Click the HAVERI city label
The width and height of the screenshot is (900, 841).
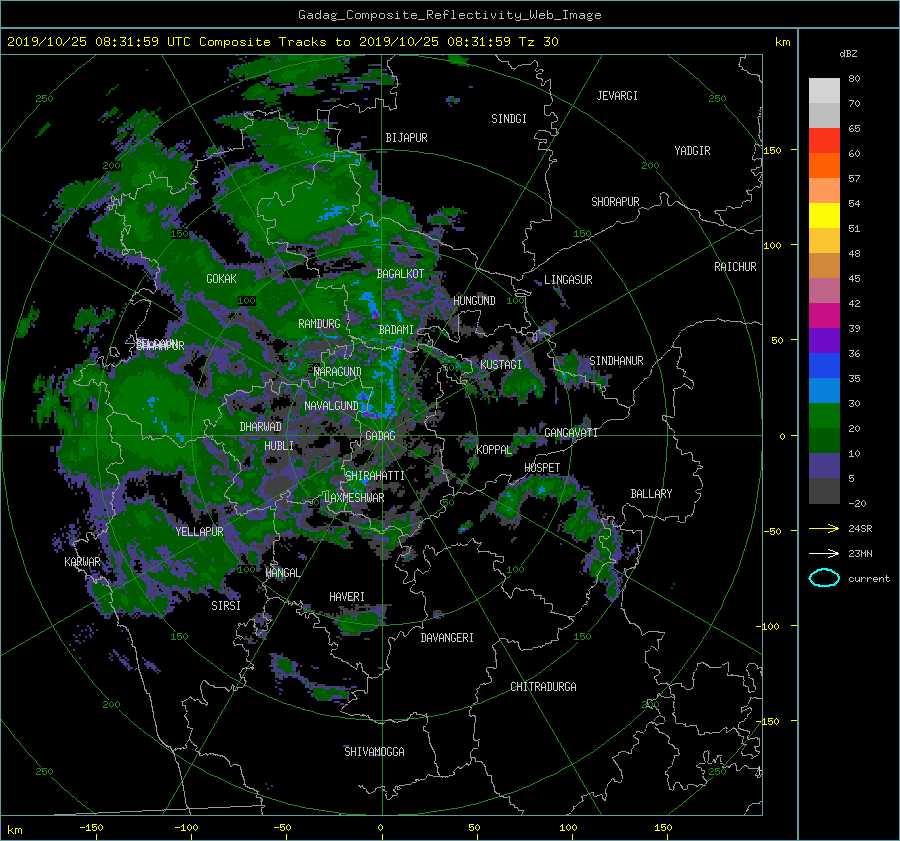tap(347, 597)
